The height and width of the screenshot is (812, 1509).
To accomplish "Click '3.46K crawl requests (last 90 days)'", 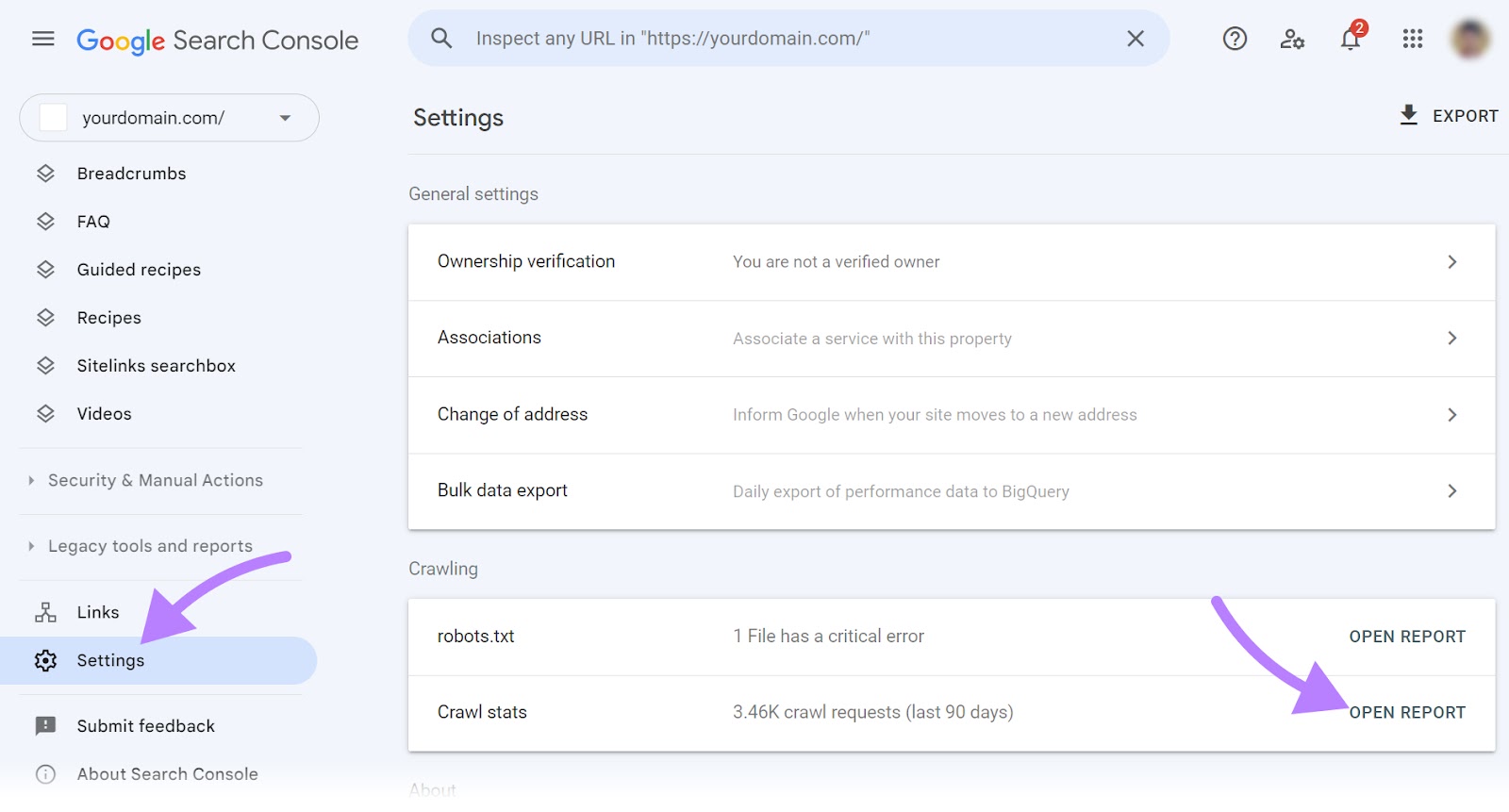I will [873, 713].
